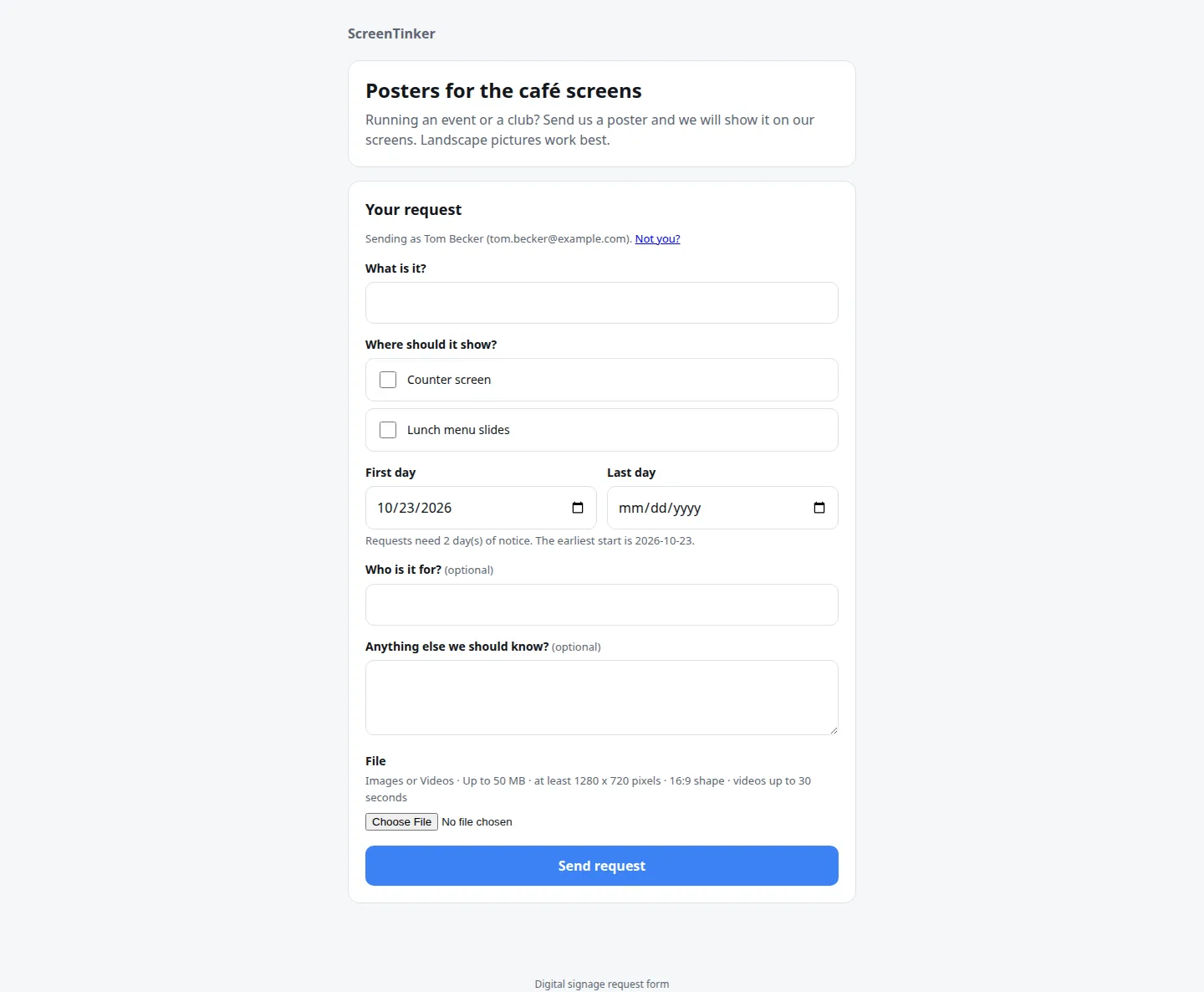Click the 'Last day' field label

(631, 473)
